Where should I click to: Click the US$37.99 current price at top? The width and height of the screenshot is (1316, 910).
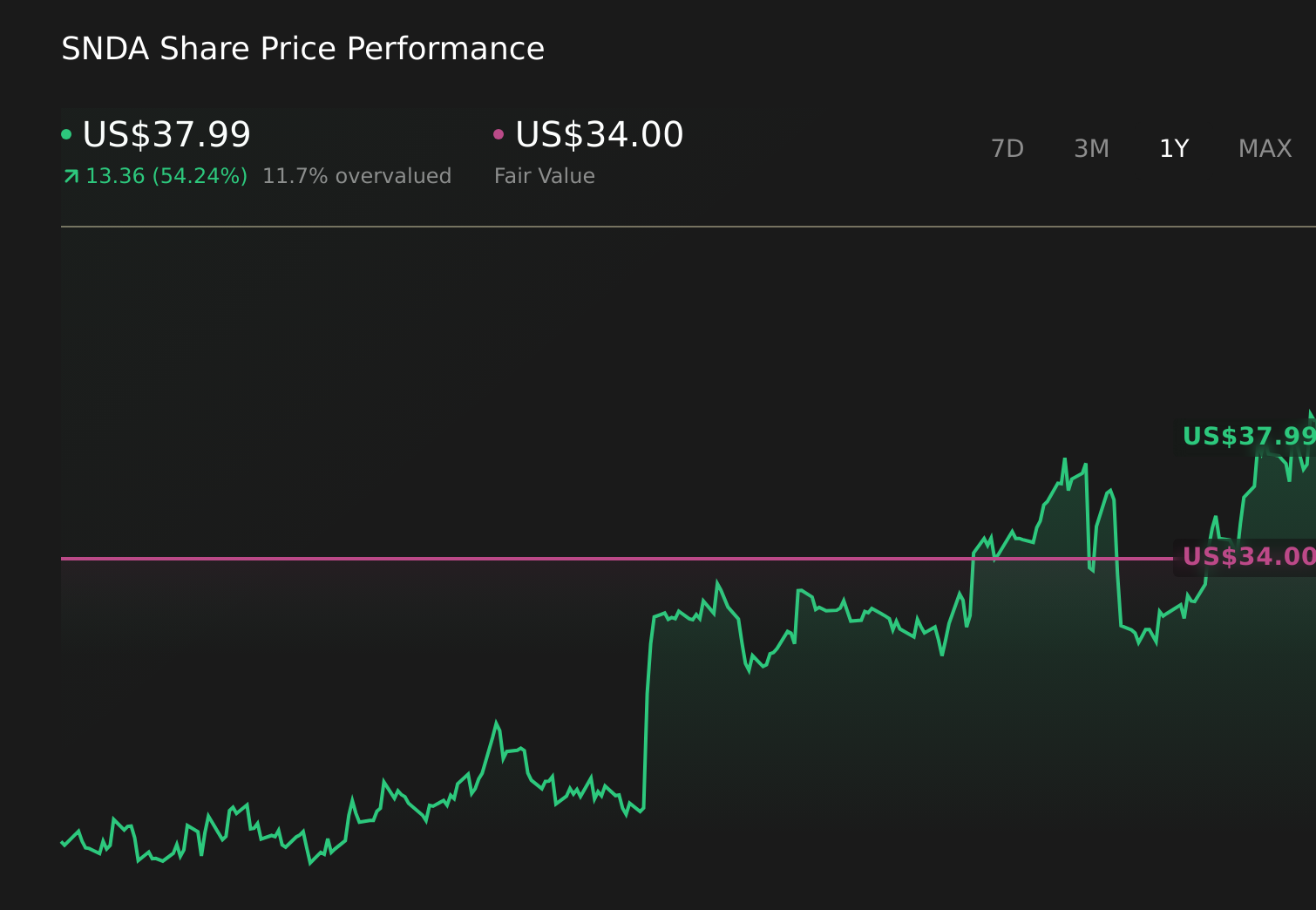(166, 135)
